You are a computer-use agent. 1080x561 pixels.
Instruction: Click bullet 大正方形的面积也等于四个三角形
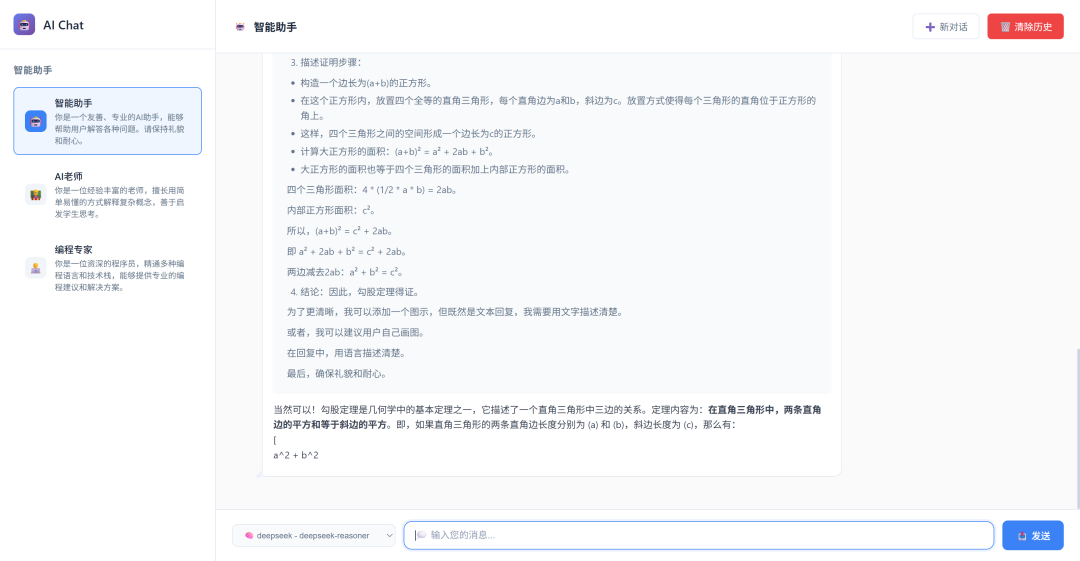436,170
